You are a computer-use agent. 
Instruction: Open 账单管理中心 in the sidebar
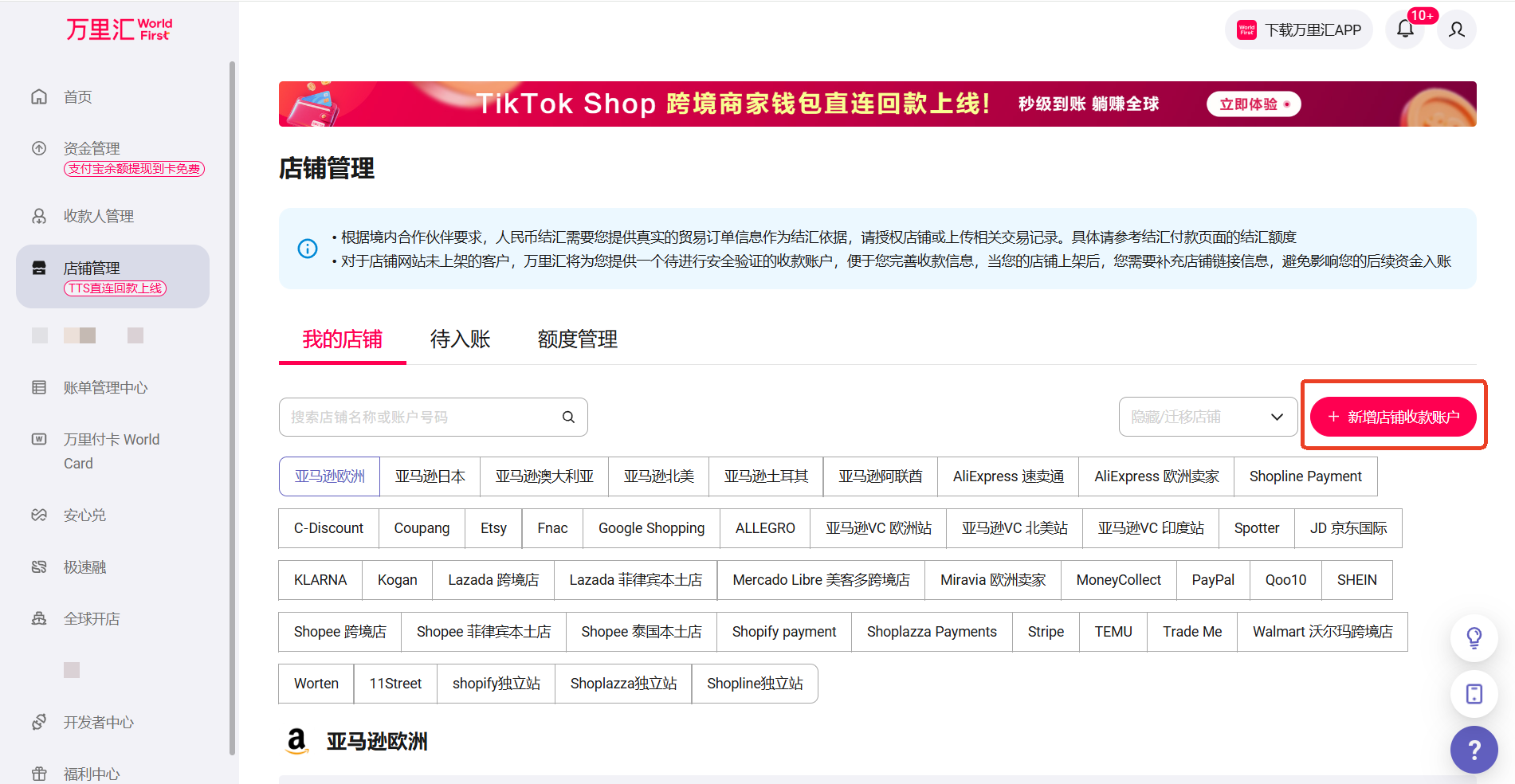pyautogui.click(x=105, y=388)
